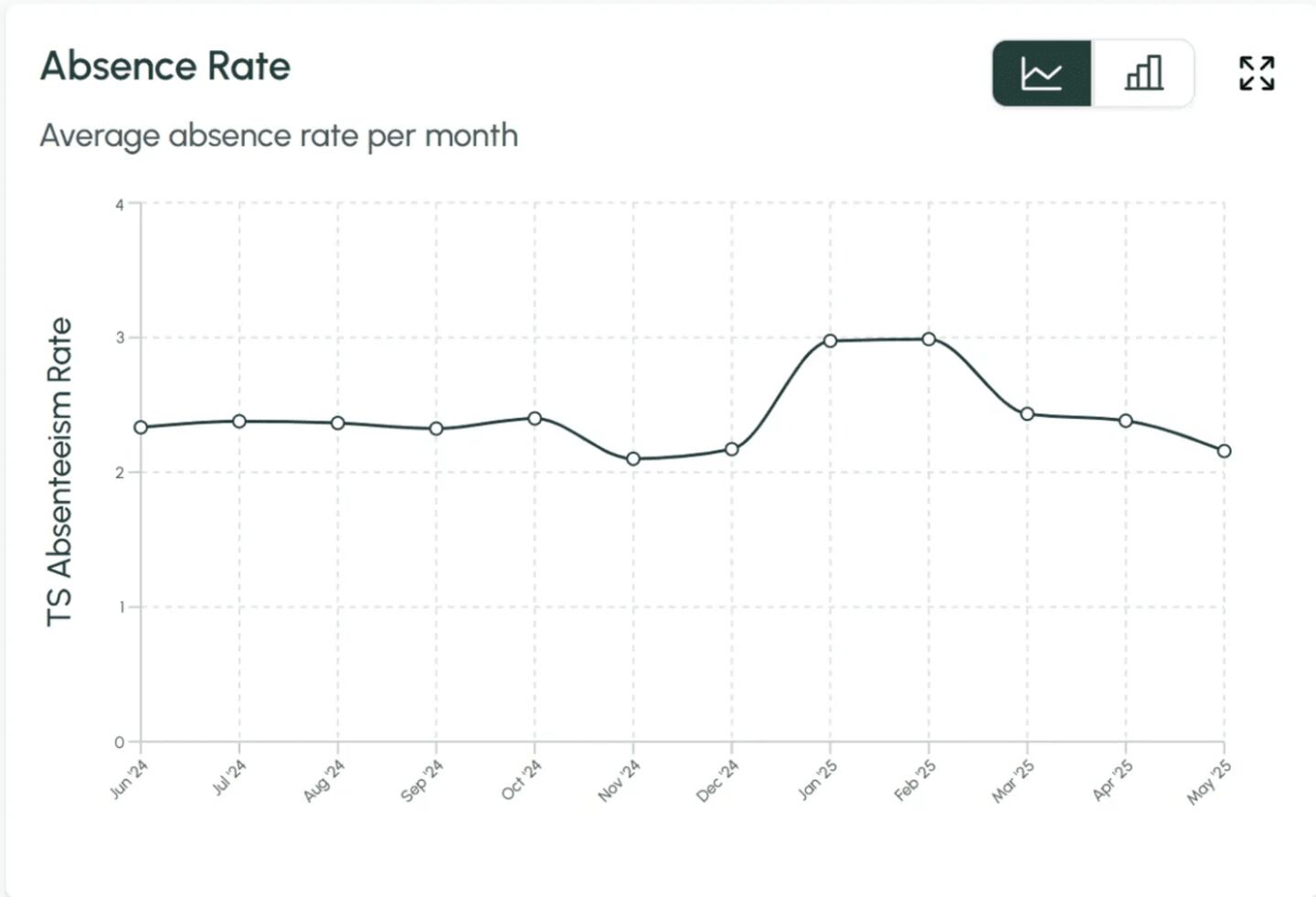
Task: Click the TS Absenteeism Rate axis title
Action: coord(59,471)
